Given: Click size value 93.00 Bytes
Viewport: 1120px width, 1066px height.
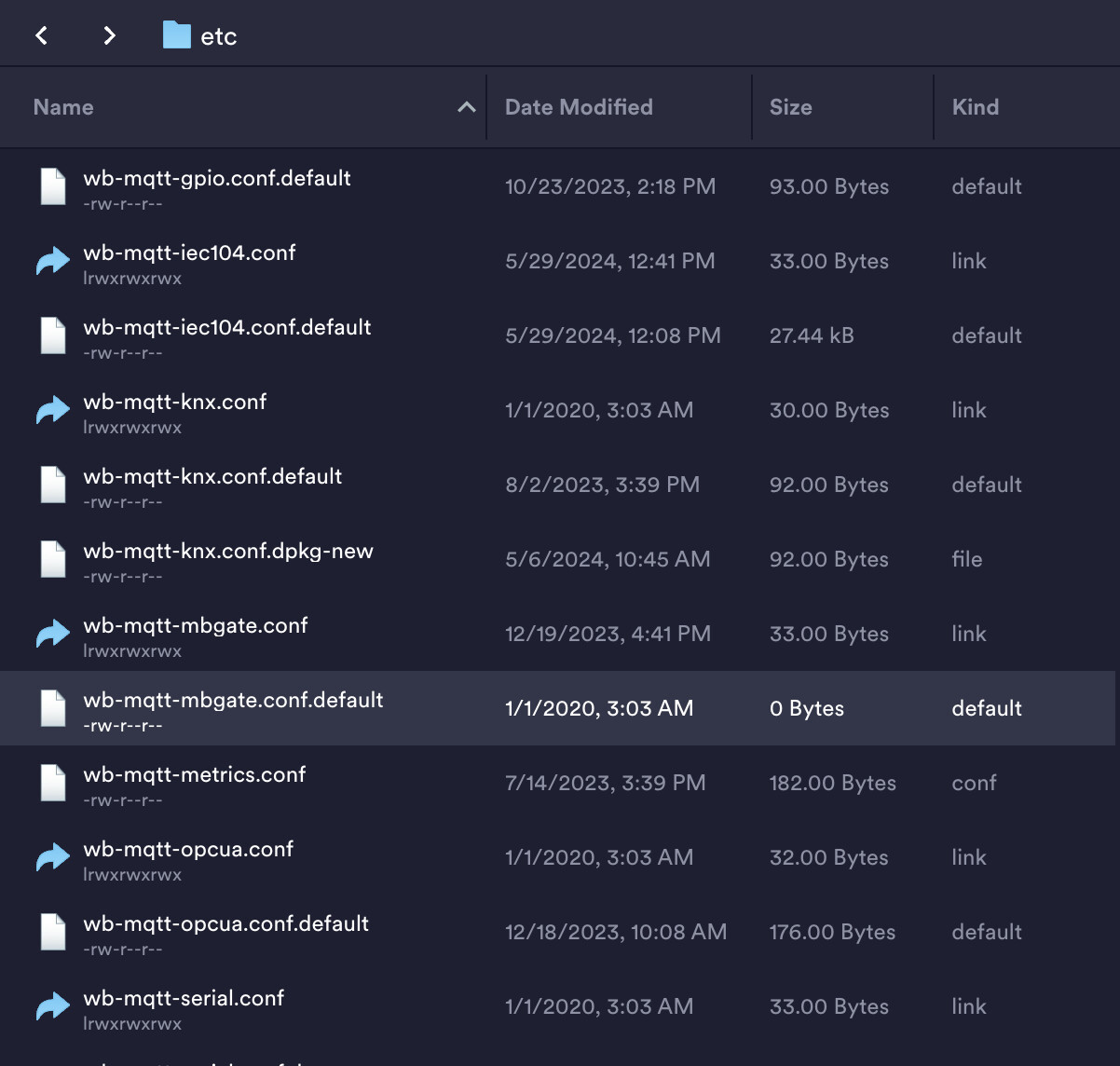Looking at the screenshot, I should coord(829,186).
